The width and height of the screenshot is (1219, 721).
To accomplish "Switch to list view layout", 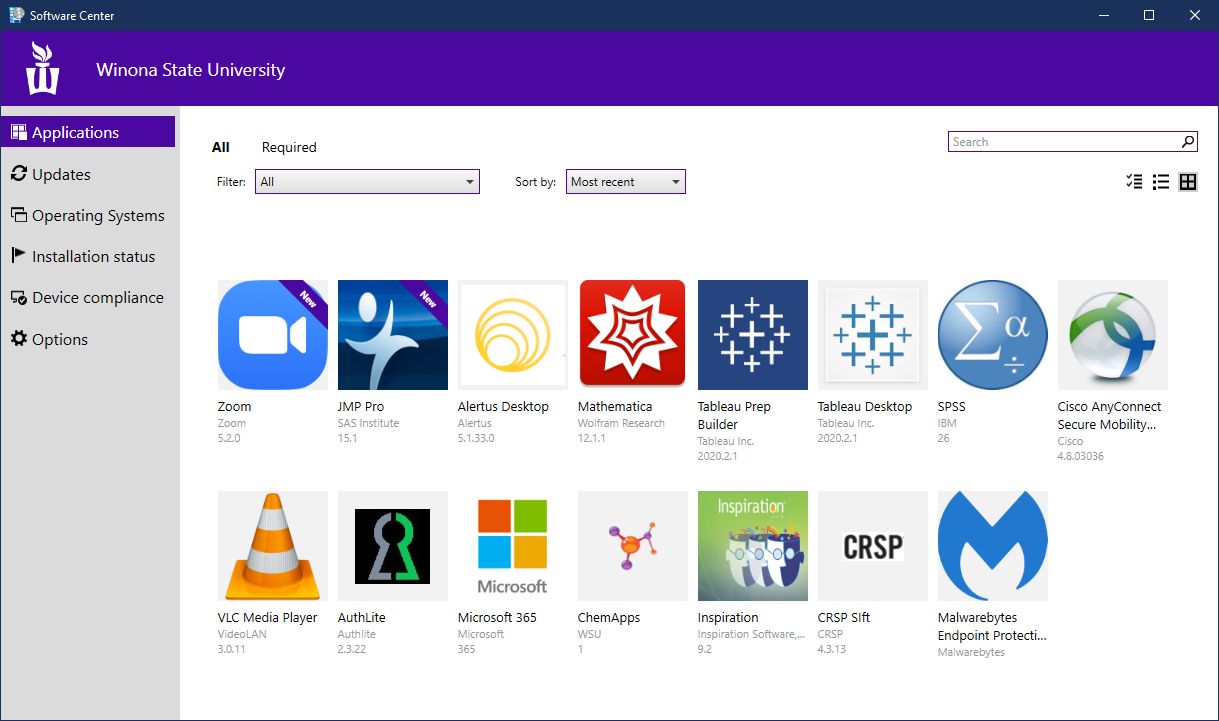I will pyautogui.click(x=1161, y=182).
